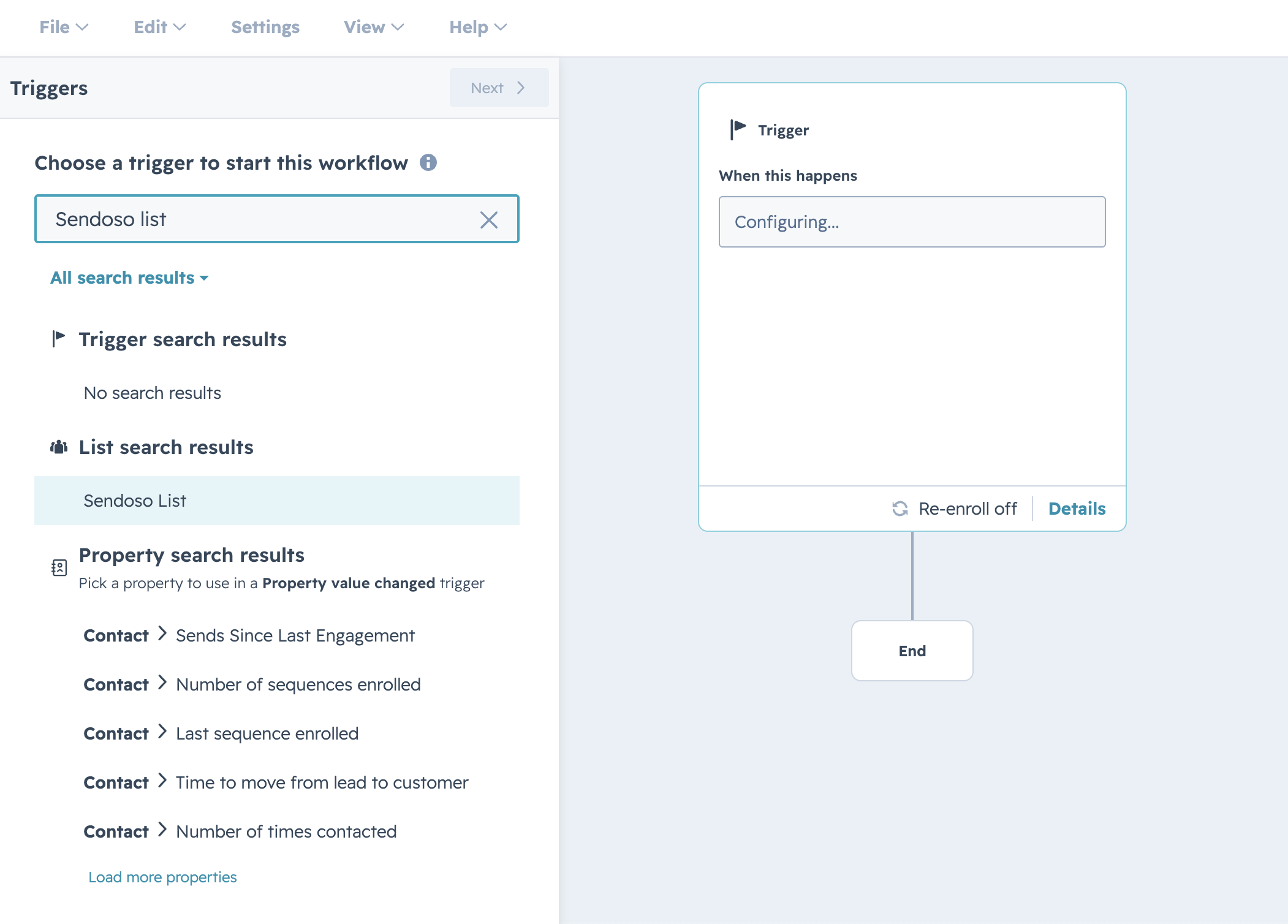Select the End node in workflow canvas
Viewport: 1288px width, 924px height.
click(912, 651)
